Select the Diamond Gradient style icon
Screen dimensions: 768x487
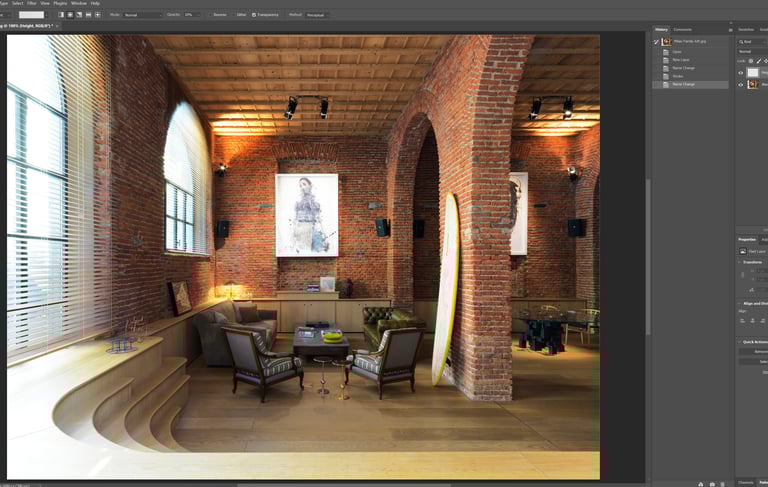97,15
